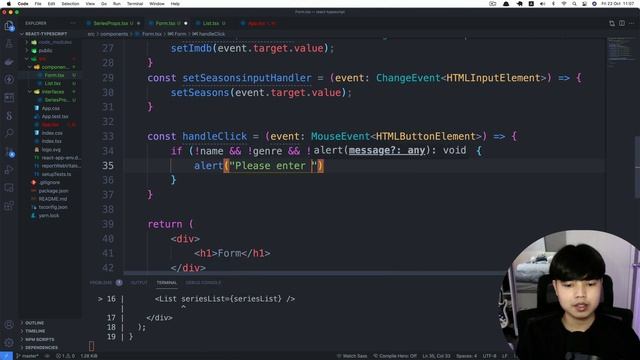Image resolution: width=640 pixels, height=360 pixels.
Task: Open the Thunder Client lightning icon
Action: pos(9,79)
